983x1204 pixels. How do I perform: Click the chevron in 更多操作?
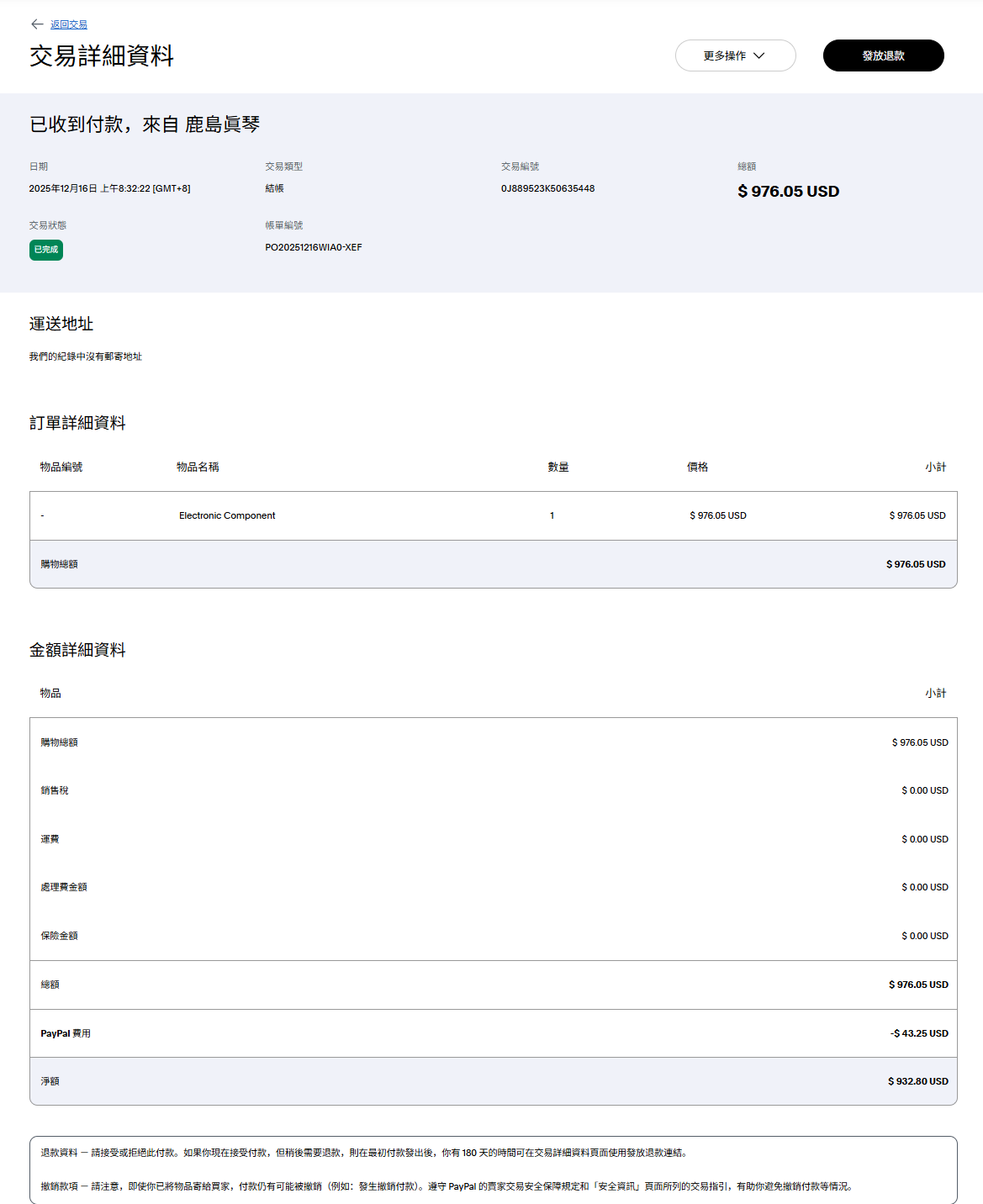(x=759, y=55)
